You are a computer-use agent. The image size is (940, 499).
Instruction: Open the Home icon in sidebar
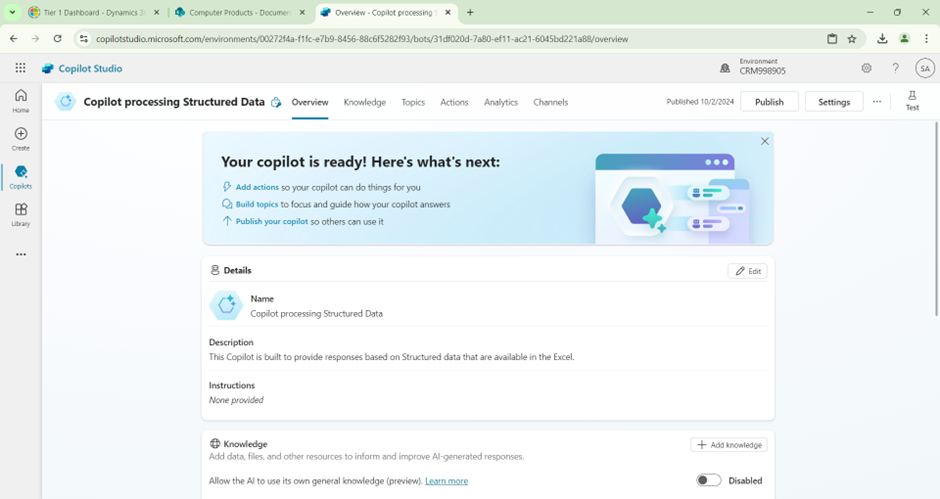pyautogui.click(x=21, y=96)
